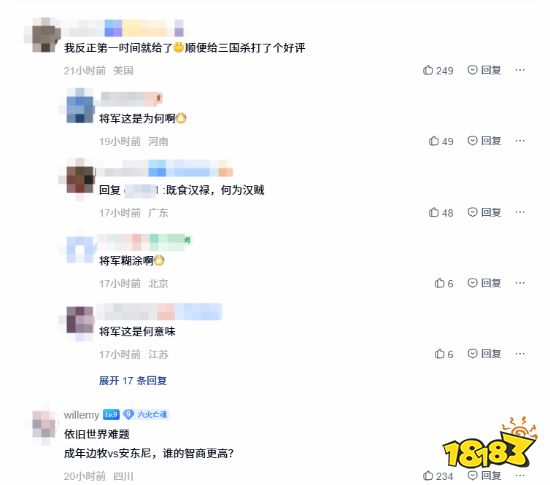Reply to the 河南 user's comment

(x=484, y=141)
